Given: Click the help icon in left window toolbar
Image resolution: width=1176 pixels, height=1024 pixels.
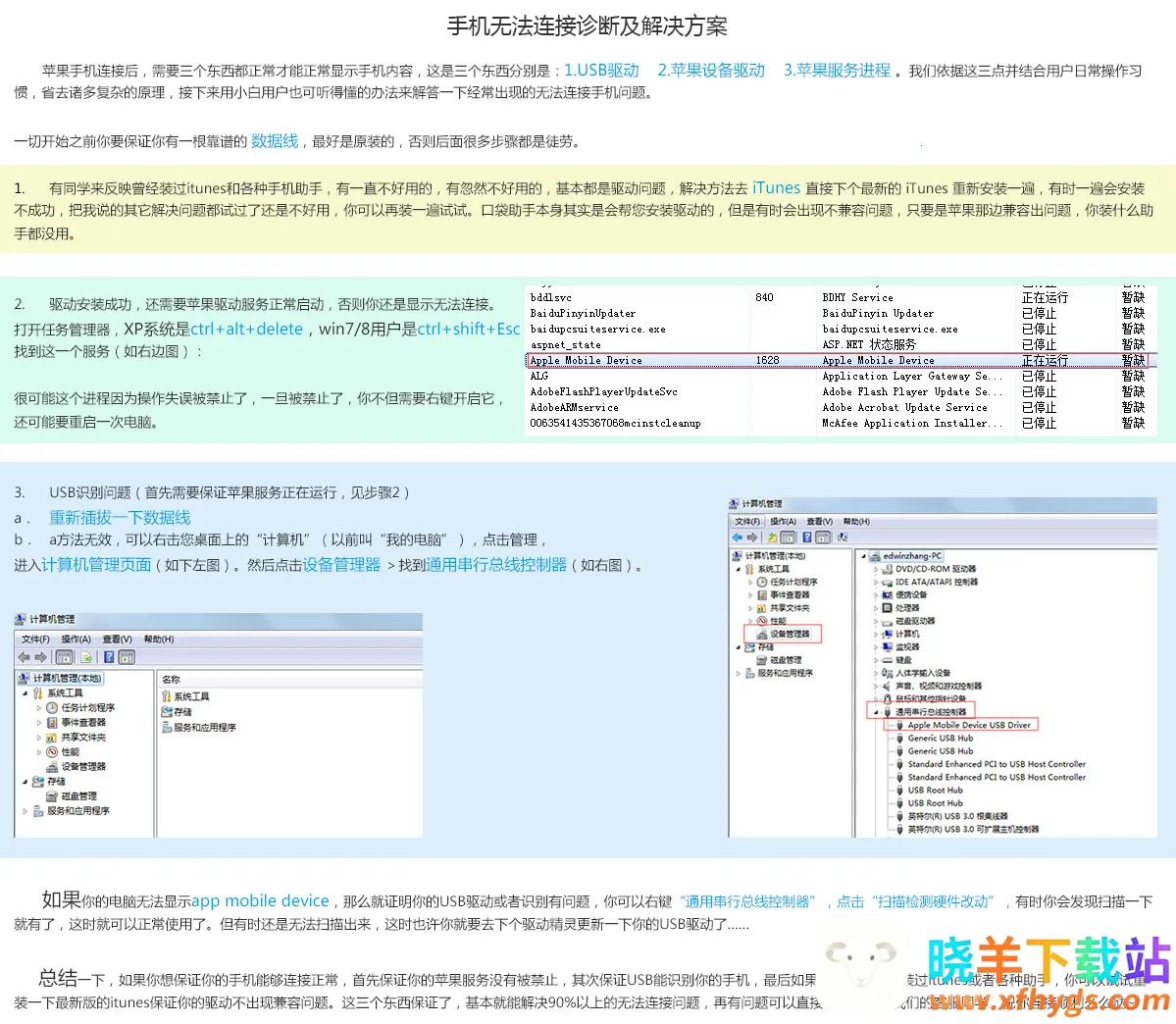Looking at the screenshot, I should pos(109,657).
